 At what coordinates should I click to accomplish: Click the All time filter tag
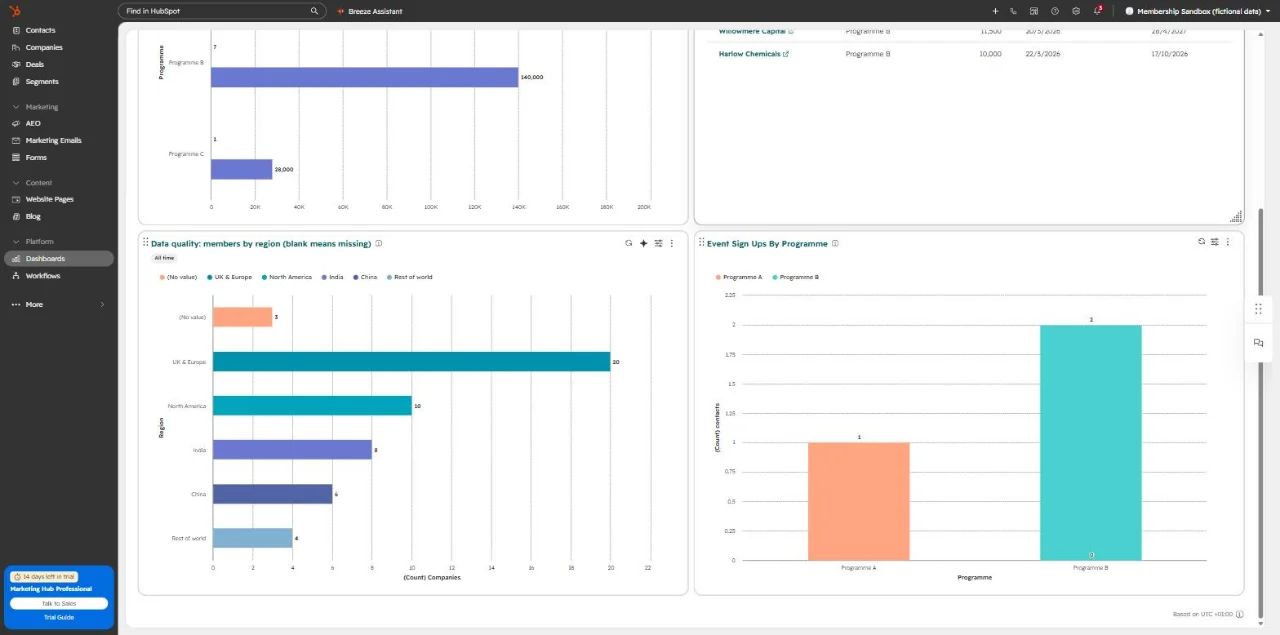coord(163,258)
